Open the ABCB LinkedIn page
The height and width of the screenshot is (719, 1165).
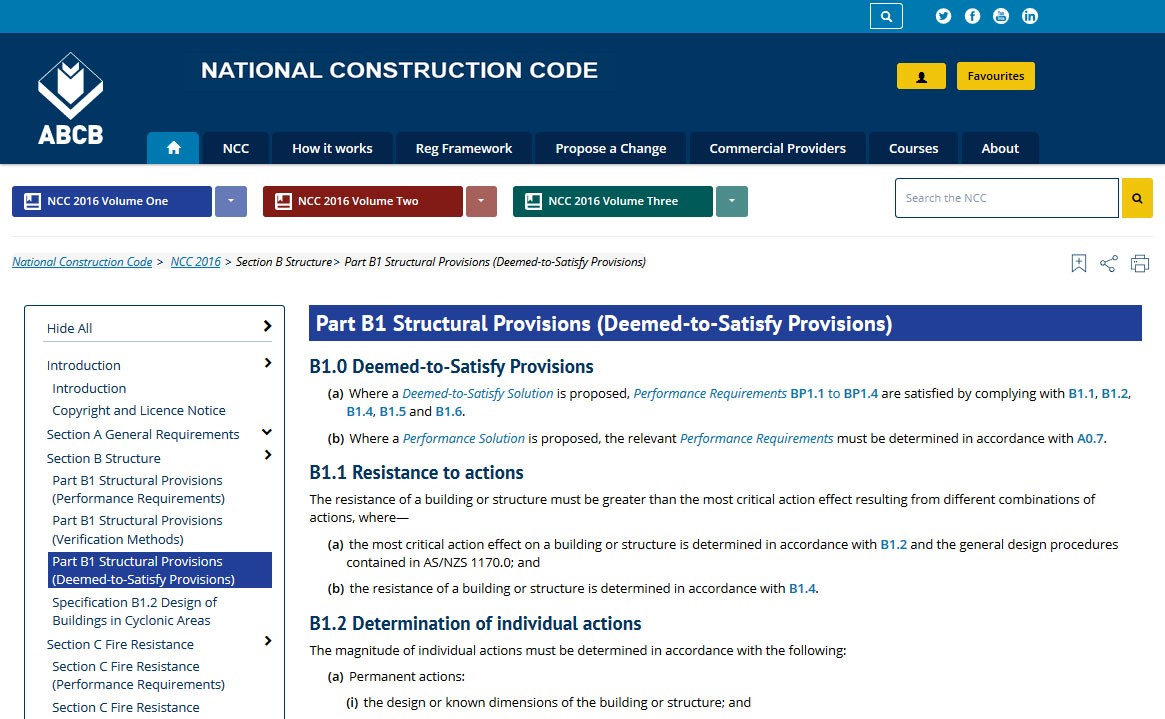pyautogui.click(x=1030, y=16)
